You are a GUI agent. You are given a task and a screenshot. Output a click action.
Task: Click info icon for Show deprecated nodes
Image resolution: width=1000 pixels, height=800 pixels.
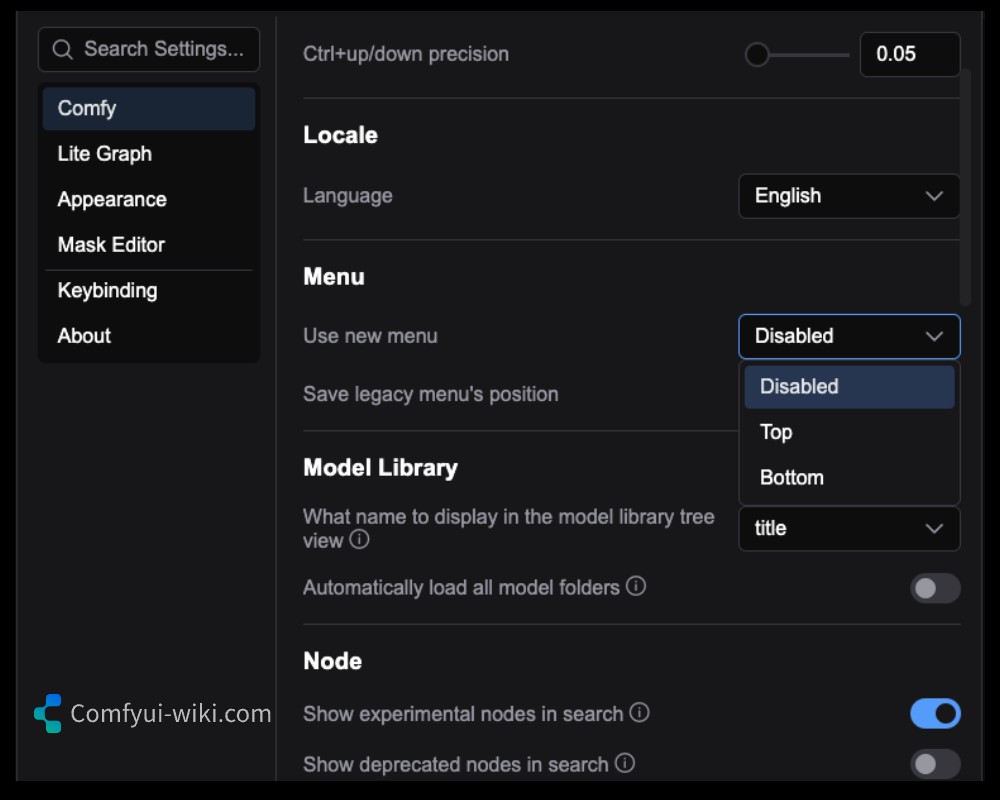[625, 764]
